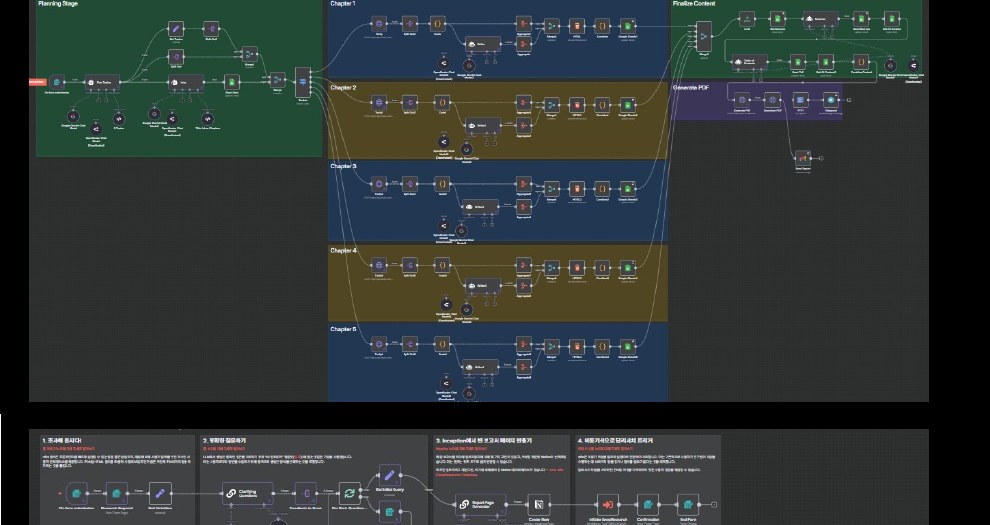Open the Report Page Generator node

coord(481,504)
